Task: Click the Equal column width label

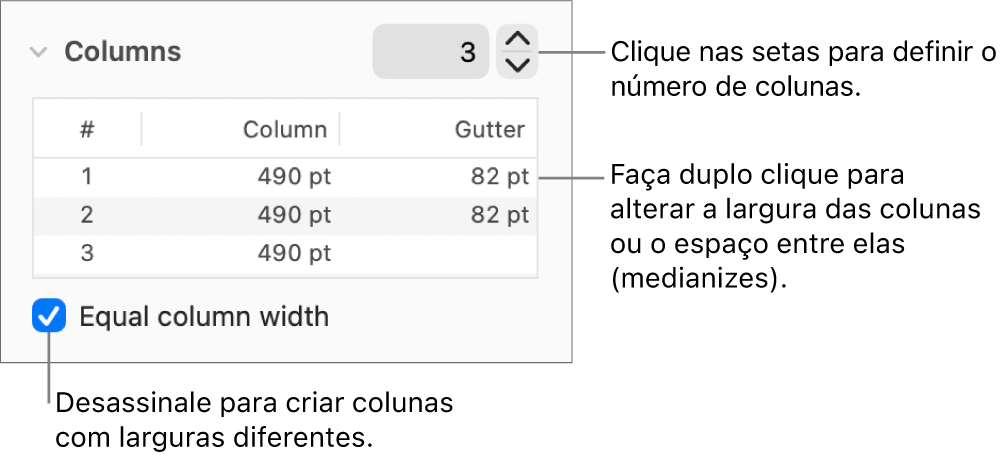Action: pos(204,317)
